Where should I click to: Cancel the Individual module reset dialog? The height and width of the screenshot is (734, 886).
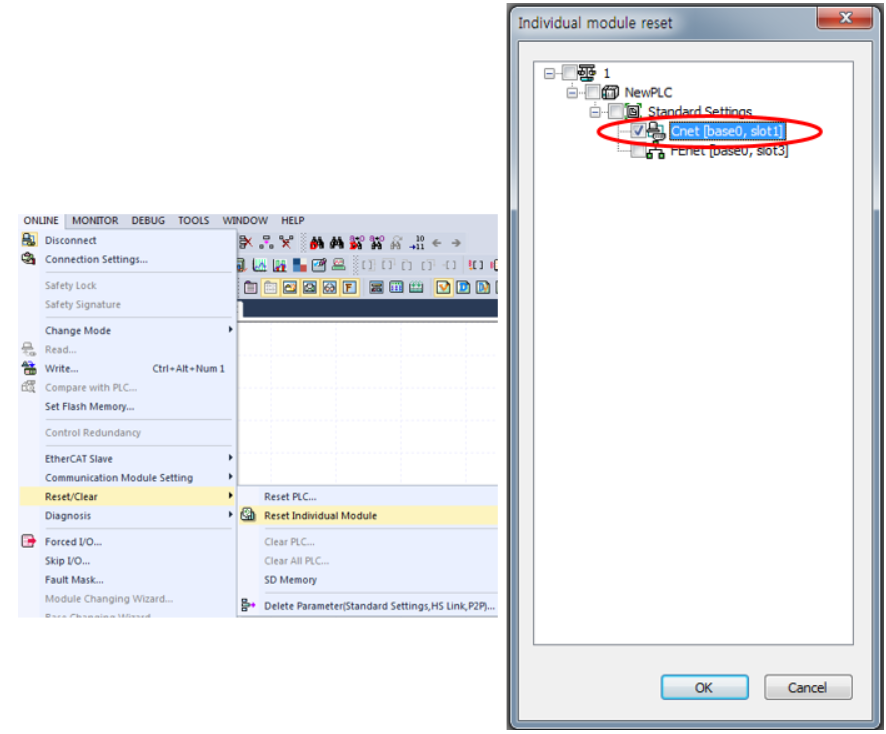[x=808, y=687]
